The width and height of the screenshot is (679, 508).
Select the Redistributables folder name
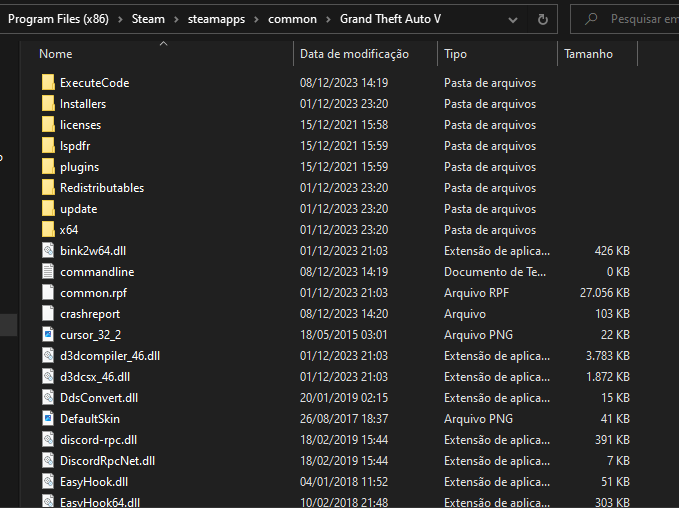point(102,188)
